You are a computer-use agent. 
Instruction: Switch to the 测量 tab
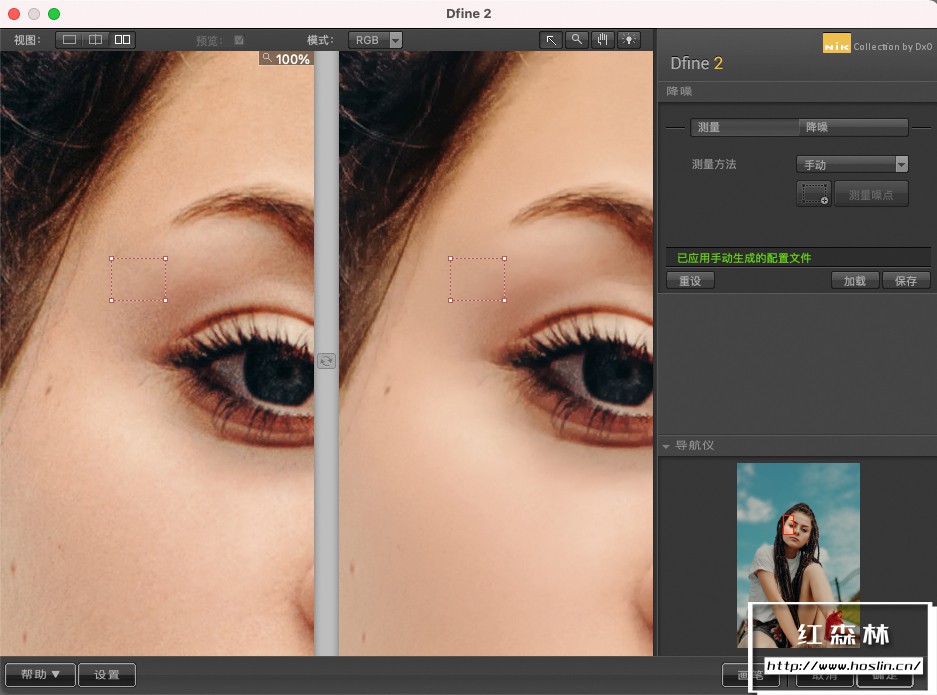[x=744, y=128]
